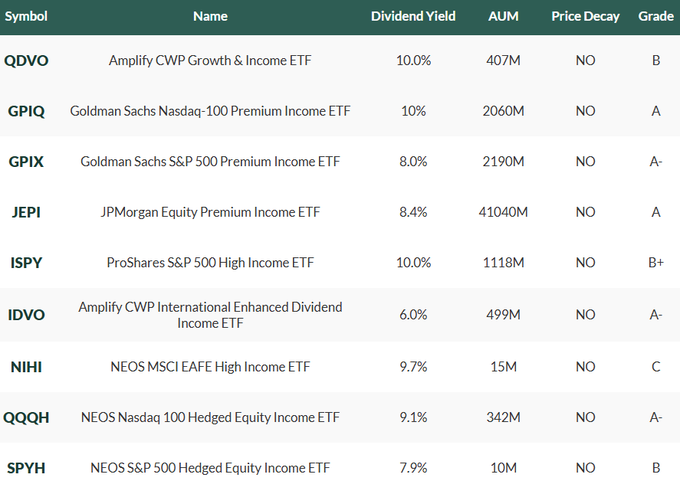680x494 pixels.
Task: Click the Symbol column header
Action: (x=26, y=16)
